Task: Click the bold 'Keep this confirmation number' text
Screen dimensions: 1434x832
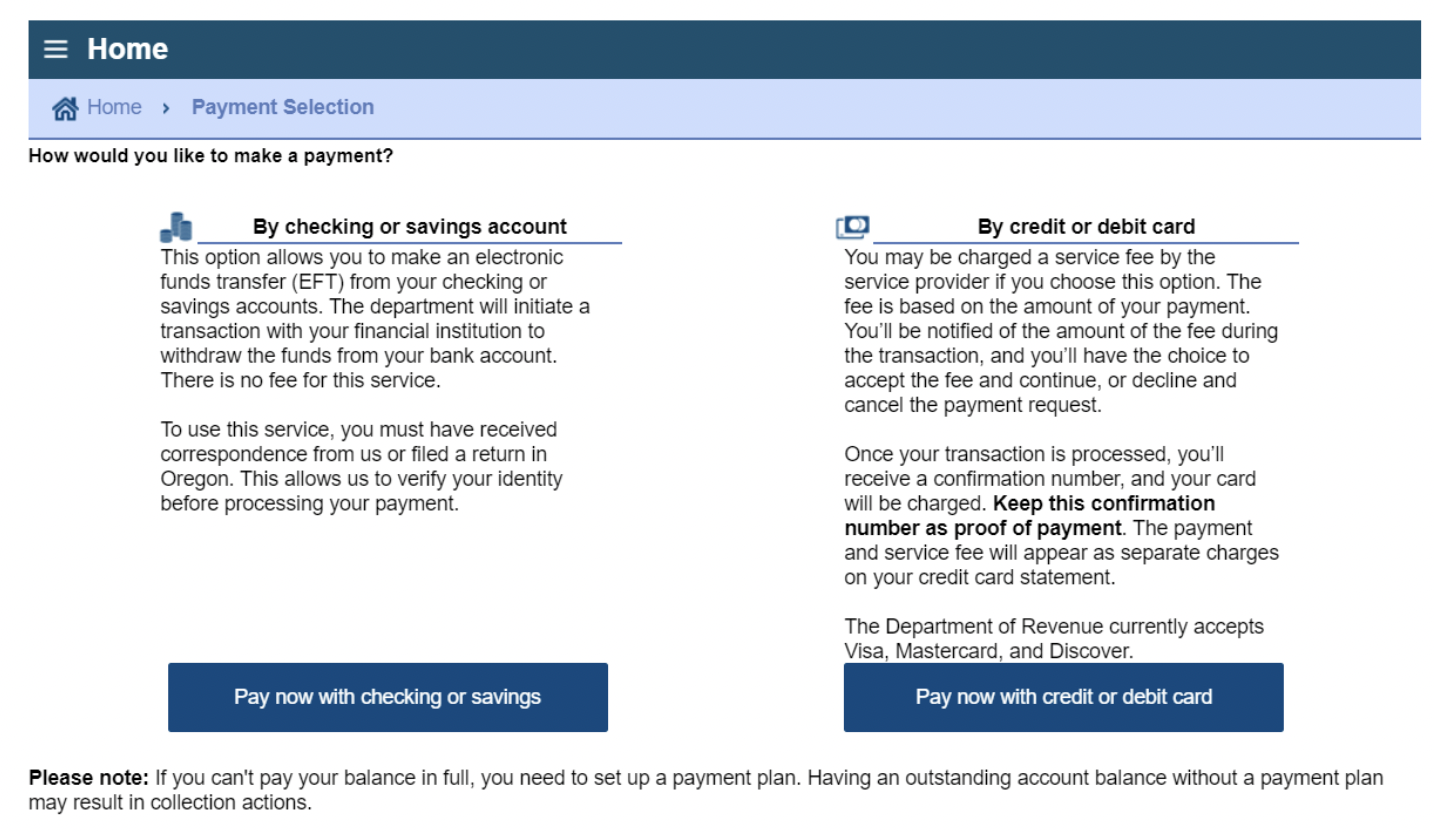Action: click(x=1030, y=515)
